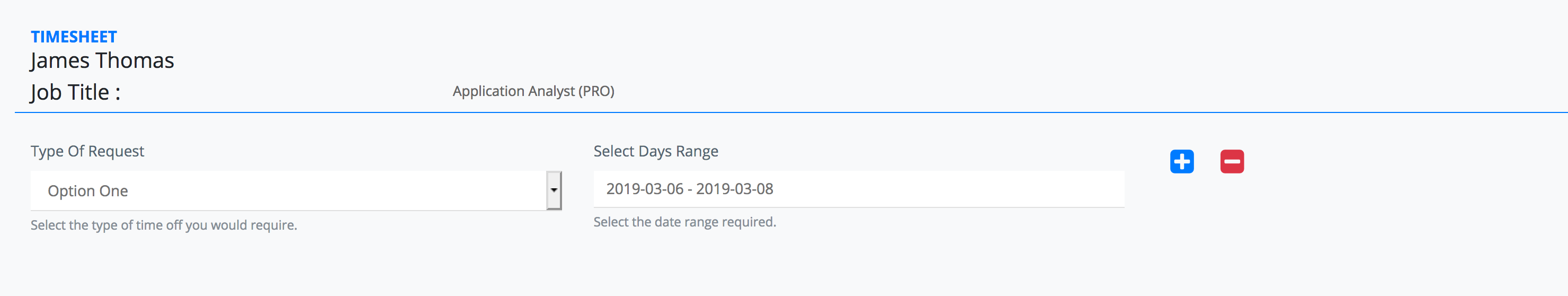This screenshot has height=296, width=1568.
Task: Open the Type Of Request dropdown arrow
Action: tap(554, 190)
